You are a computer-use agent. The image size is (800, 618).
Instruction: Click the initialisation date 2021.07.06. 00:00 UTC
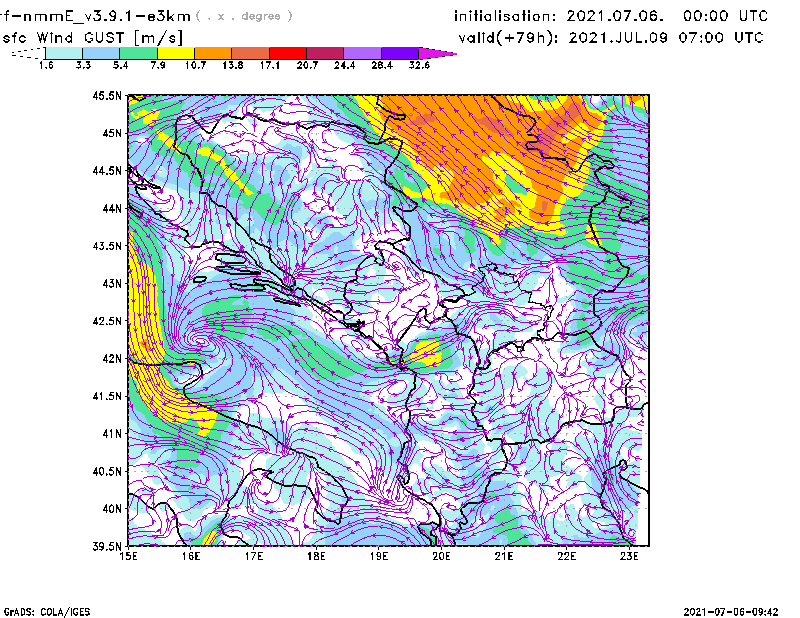point(667,16)
